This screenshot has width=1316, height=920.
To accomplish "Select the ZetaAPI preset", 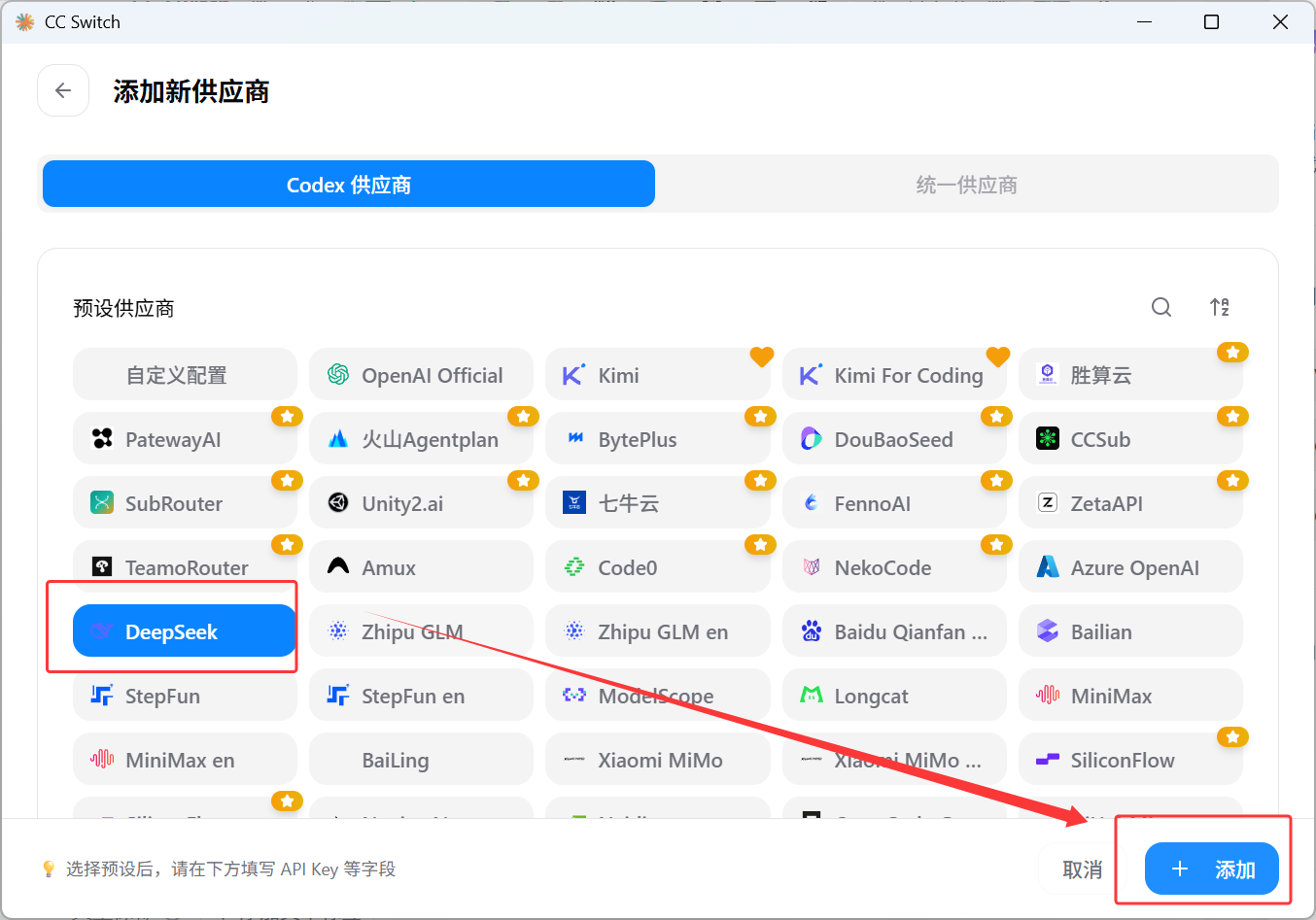I will click(1130, 503).
